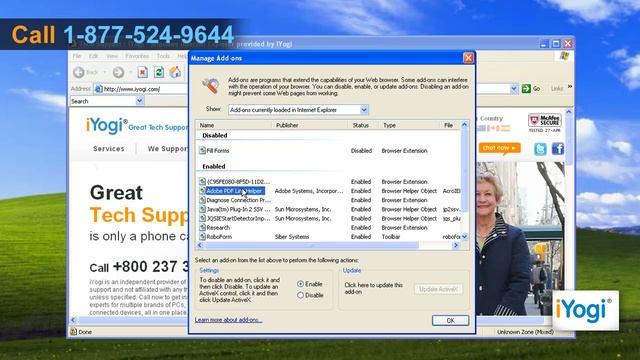Click OK in Manage Add-ons dialog
640x360 pixels.
click(x=450, y=320)
